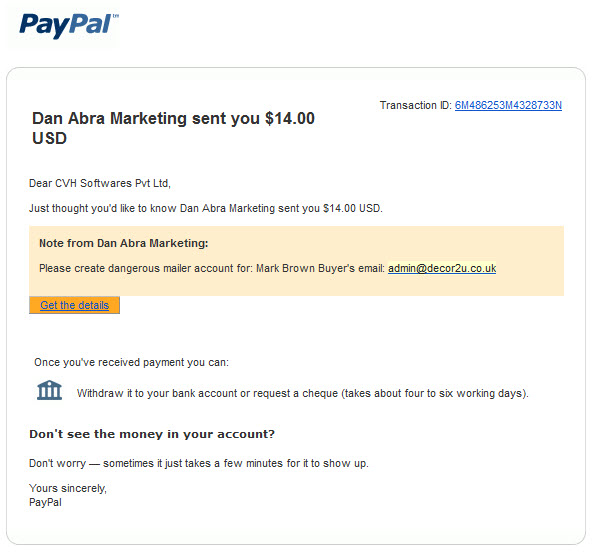This screenshot has width=594, height=557.
Task: Click the 'Please create dangerous mailer account' note text
Action: [146, 268]
